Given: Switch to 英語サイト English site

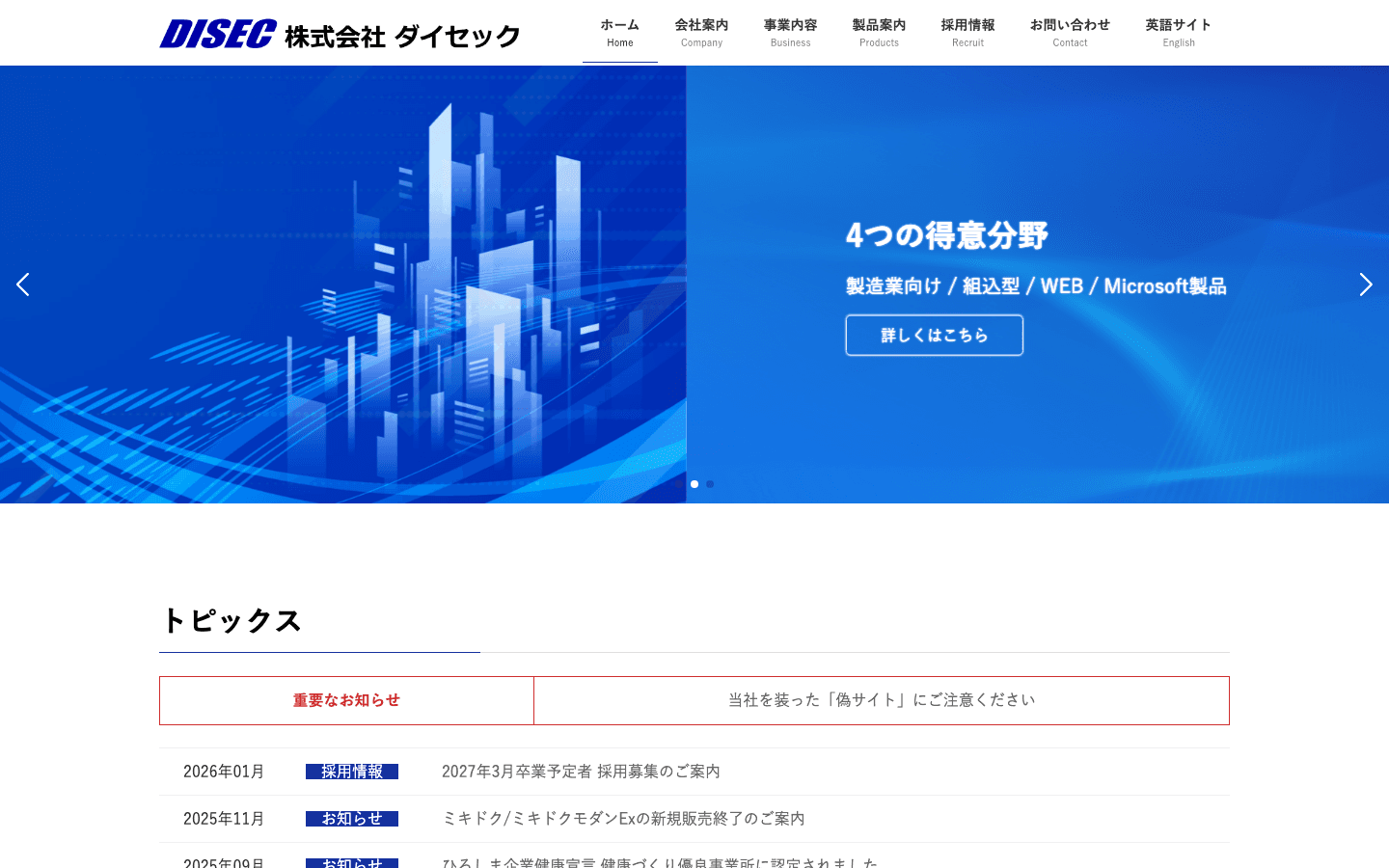Looking at the screenshot, I should click(x=1179, y=33).
